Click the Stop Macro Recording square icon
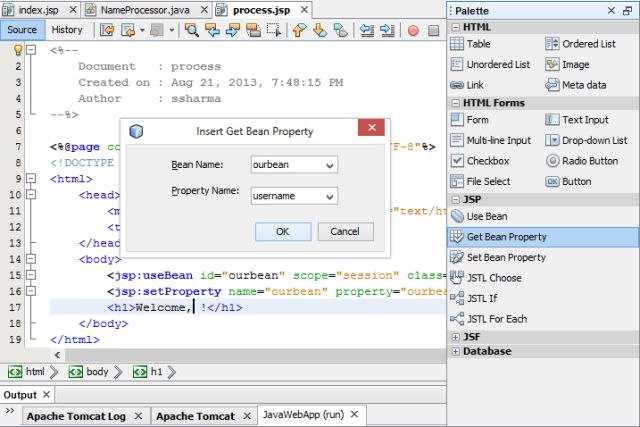The height and width of the screenshot is (427, 640). coord(433,30)
